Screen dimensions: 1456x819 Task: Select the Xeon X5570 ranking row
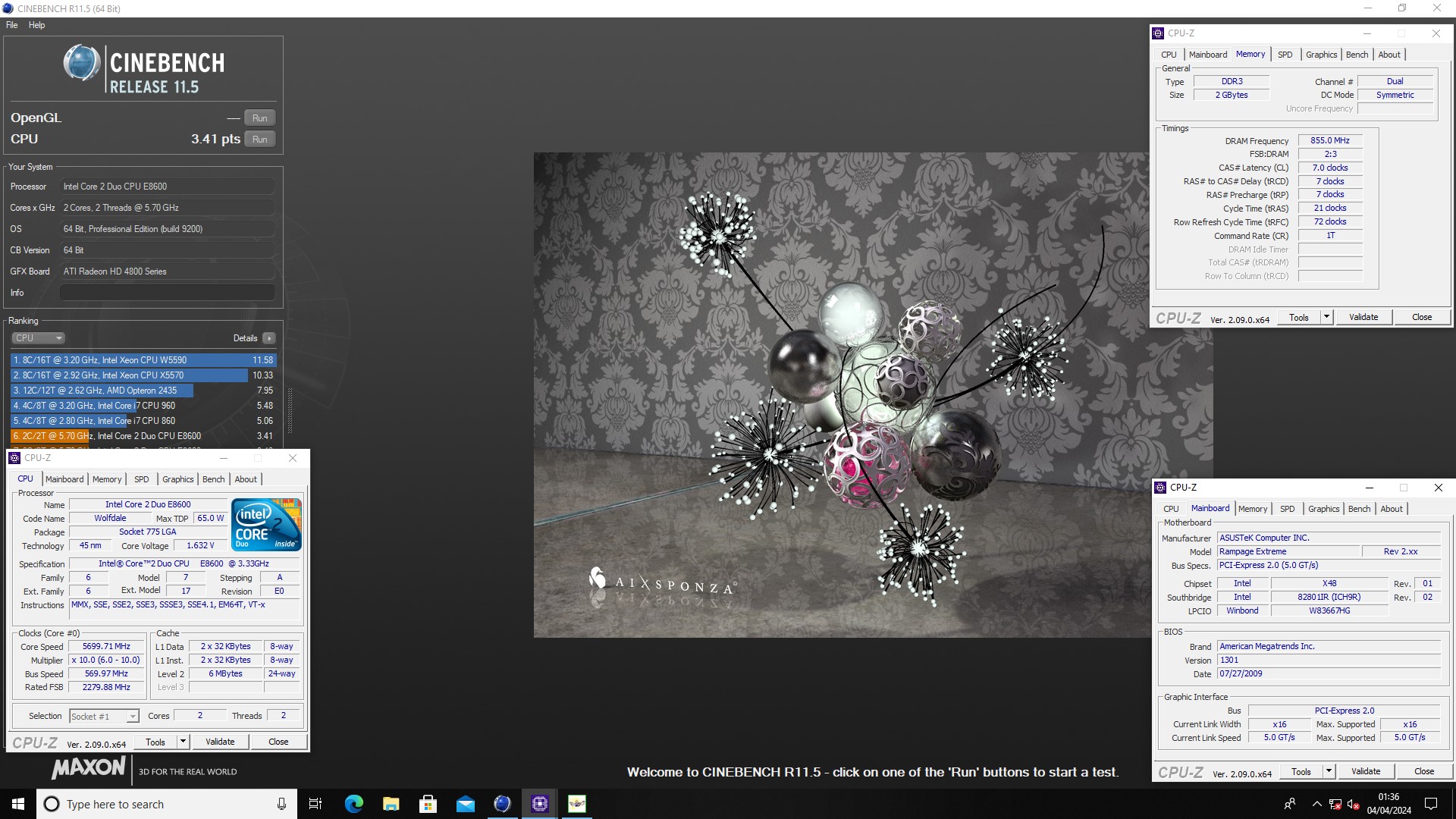coord(143,375)
